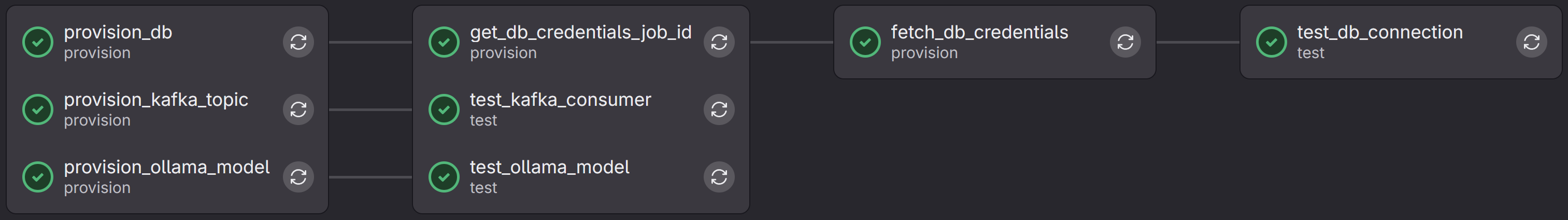Click provision_kafka_topic passed status icon
Screen dimensions: 1568x220
pyautogui.click(x=38, y=109)
